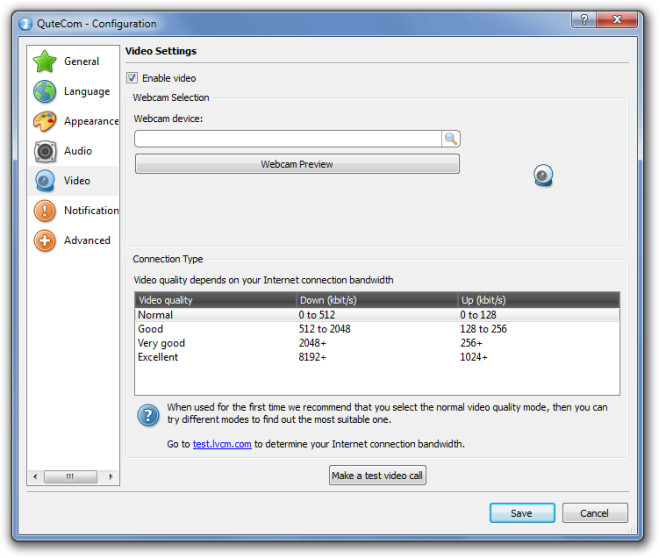Viewport: 660px width, 558px height.
Task: Open the Notifications settings section
Action: (74, 210)
